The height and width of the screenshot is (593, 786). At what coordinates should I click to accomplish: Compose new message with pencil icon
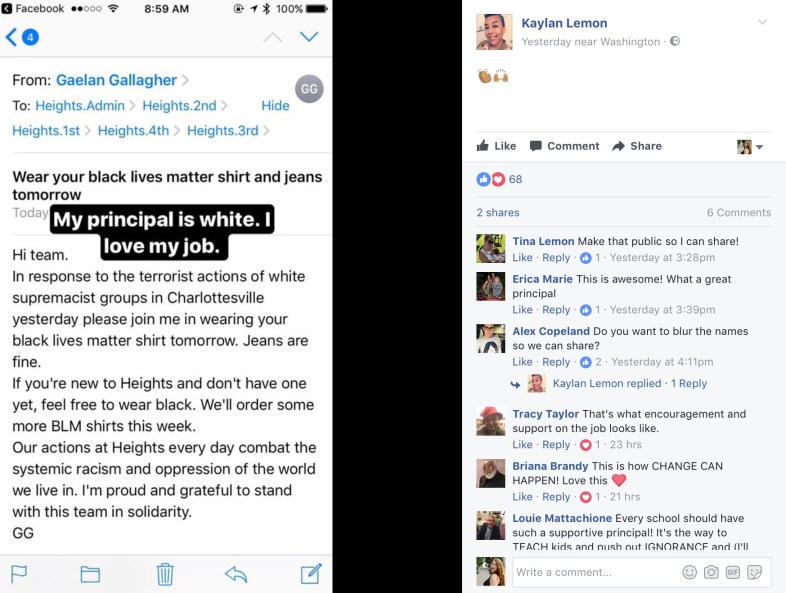click(x=311, y=574)
